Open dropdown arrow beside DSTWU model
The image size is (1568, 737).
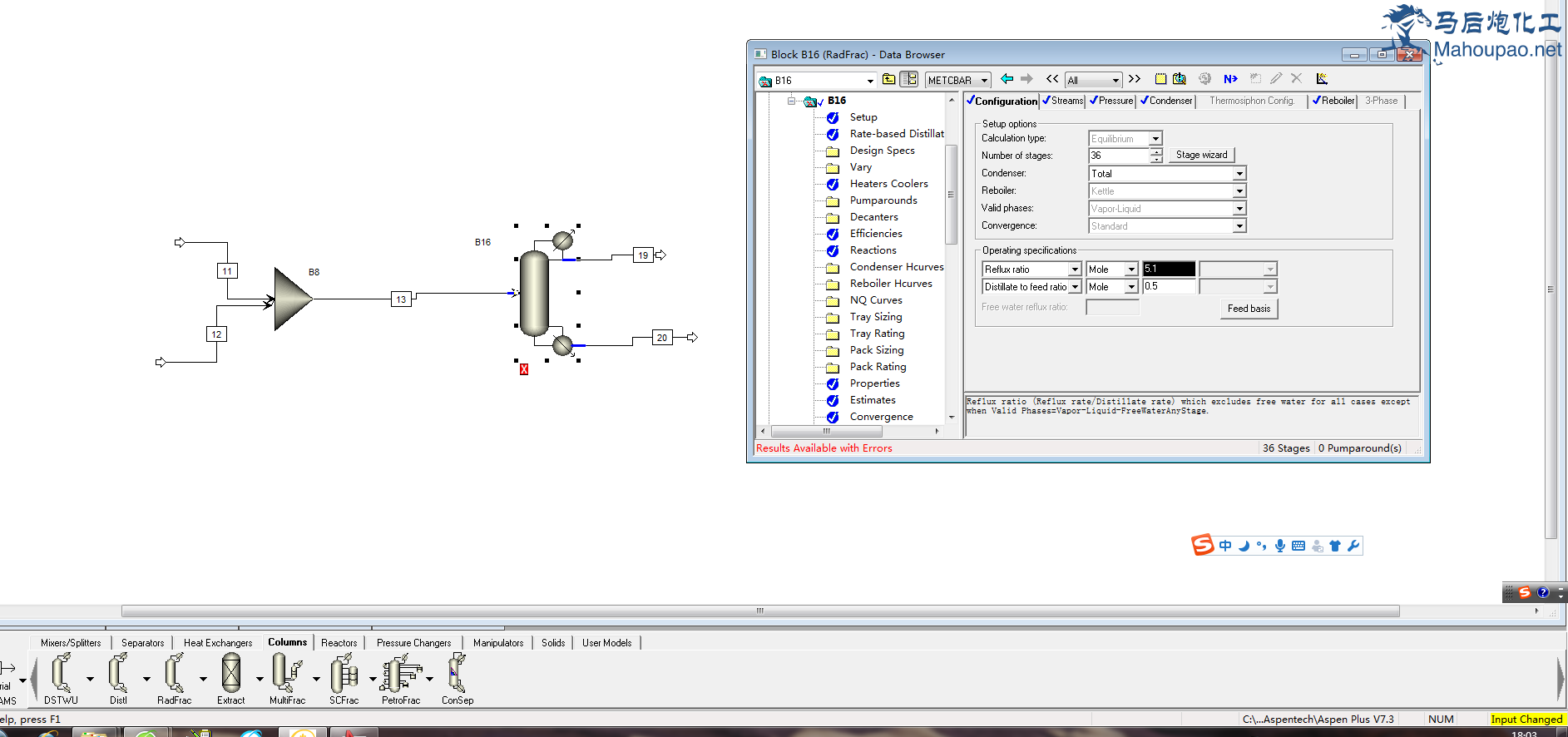coord(90,679)
